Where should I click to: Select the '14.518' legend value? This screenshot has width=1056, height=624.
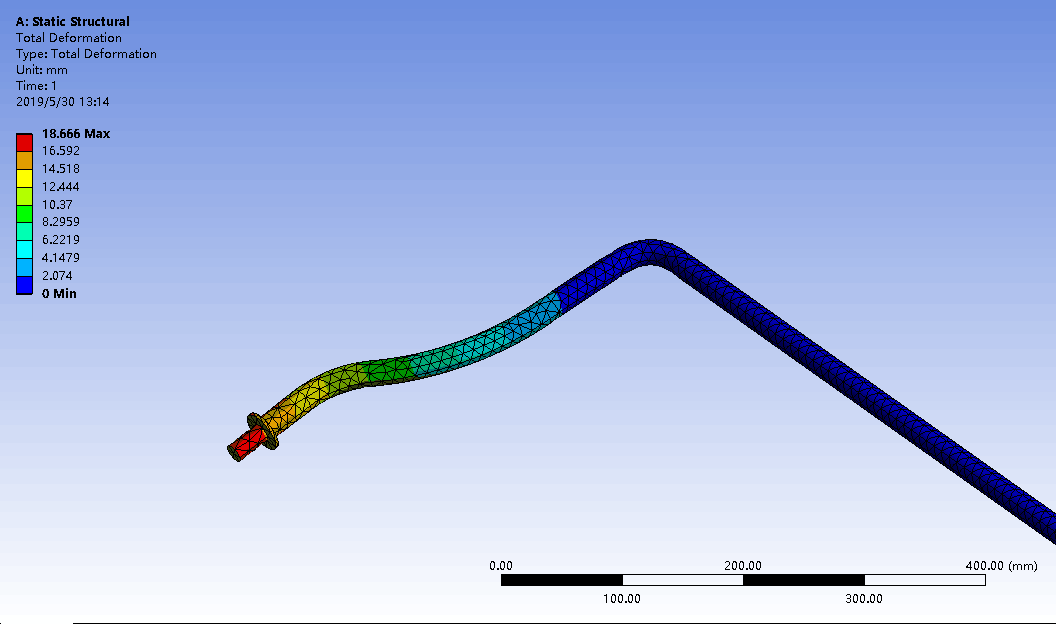point(61,168)
